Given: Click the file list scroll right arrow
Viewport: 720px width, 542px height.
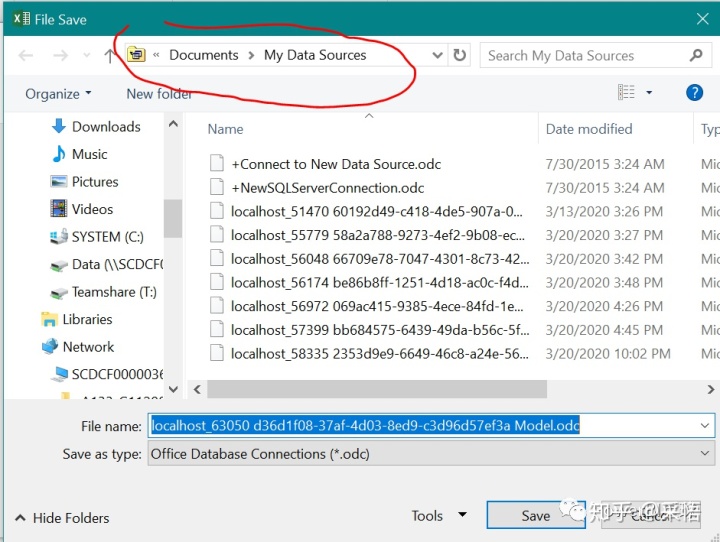Looking at the screenshot, I should coord(710,390).
